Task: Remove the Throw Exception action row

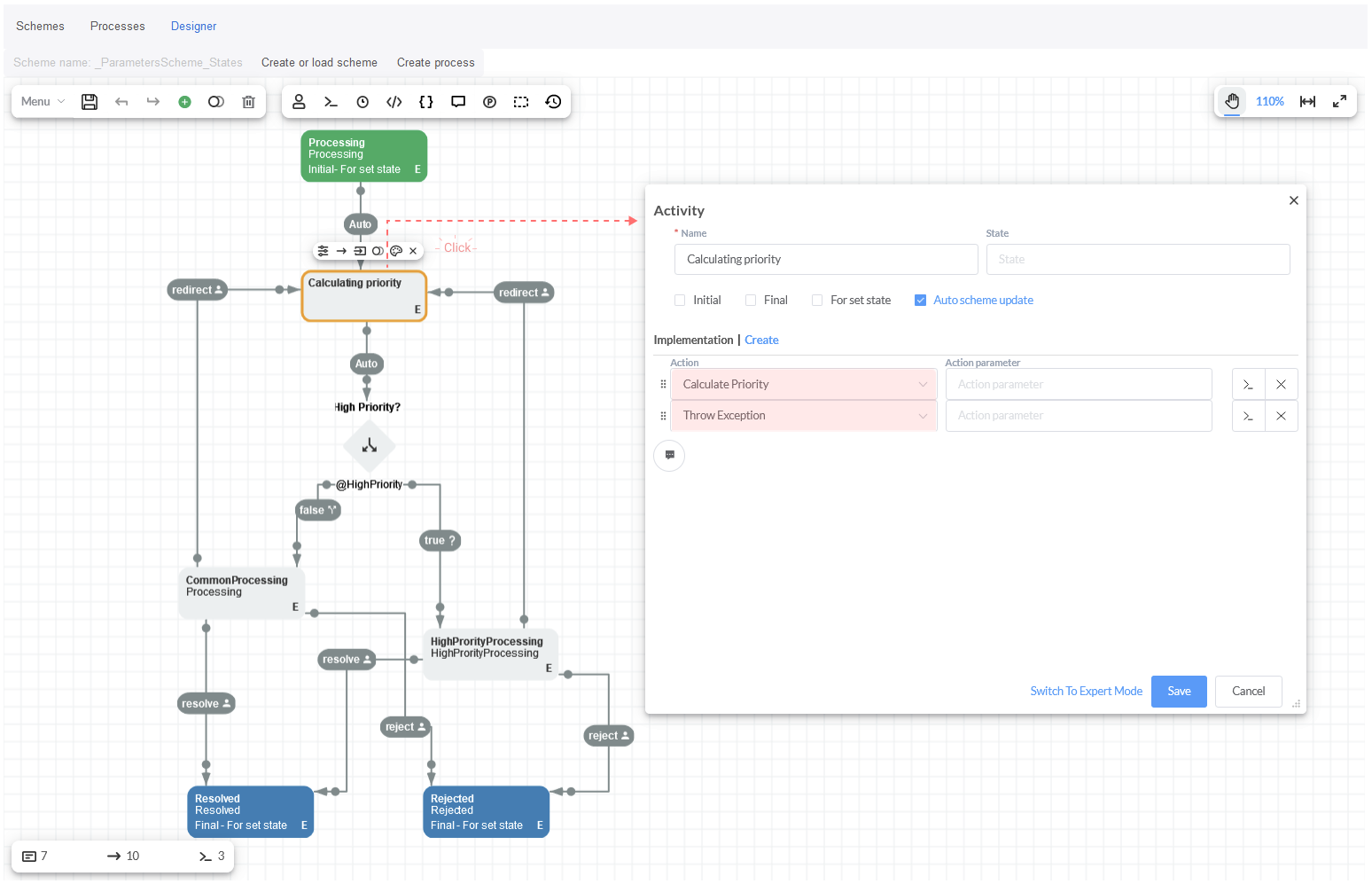Action: coord(1281,416)
